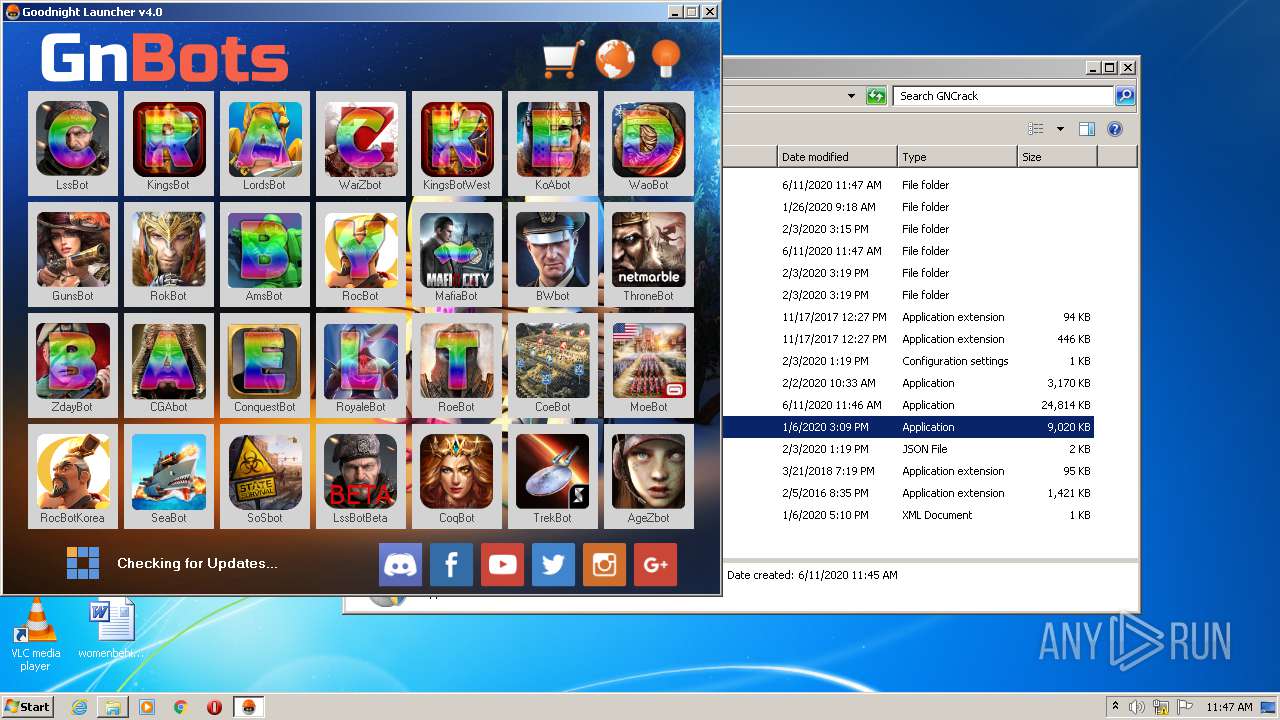1280x720 pixels.
Task: Select the TrekBot icon
Action: tap(553, 476)
